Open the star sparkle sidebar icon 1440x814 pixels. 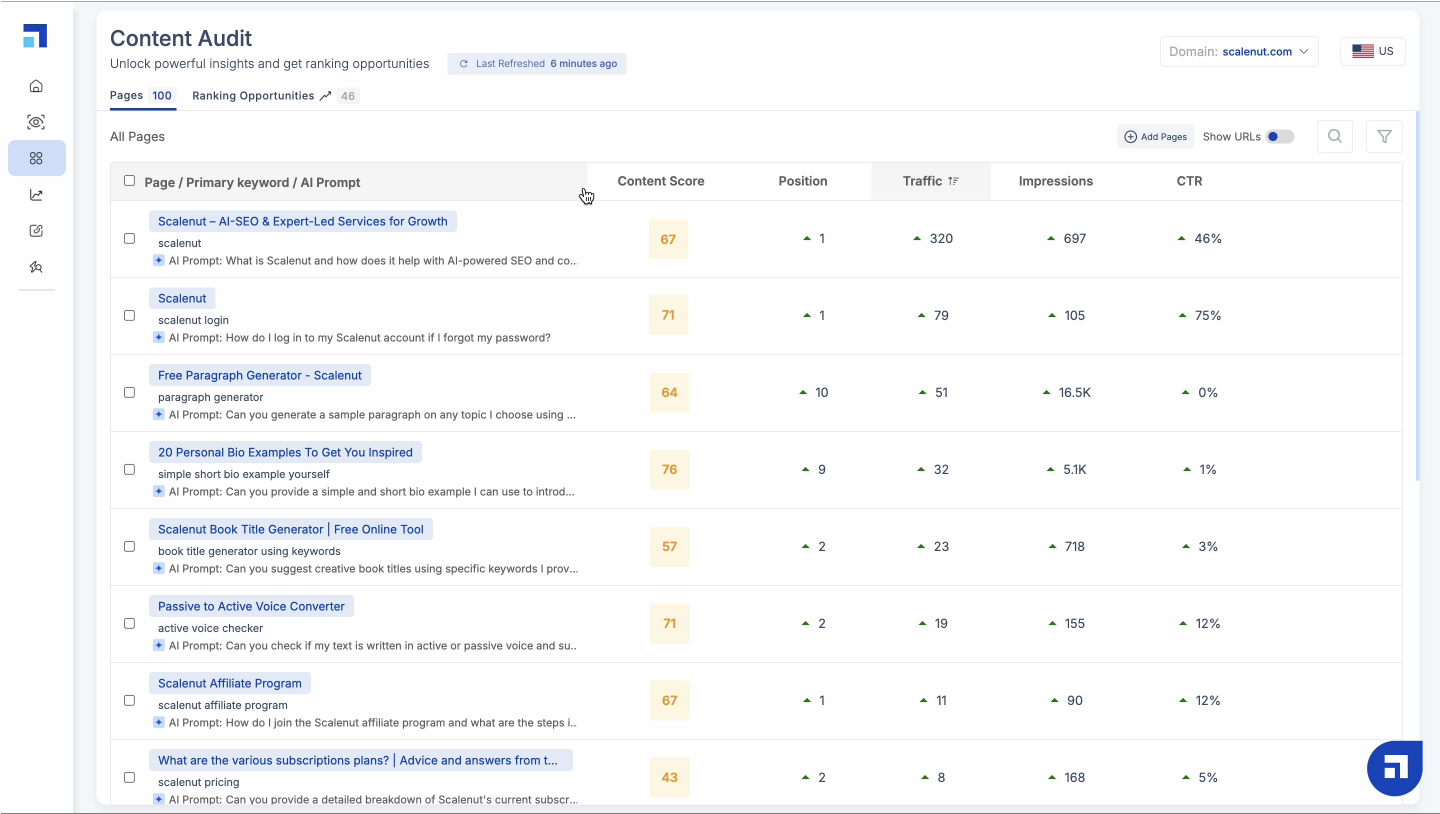click(36, 267)
